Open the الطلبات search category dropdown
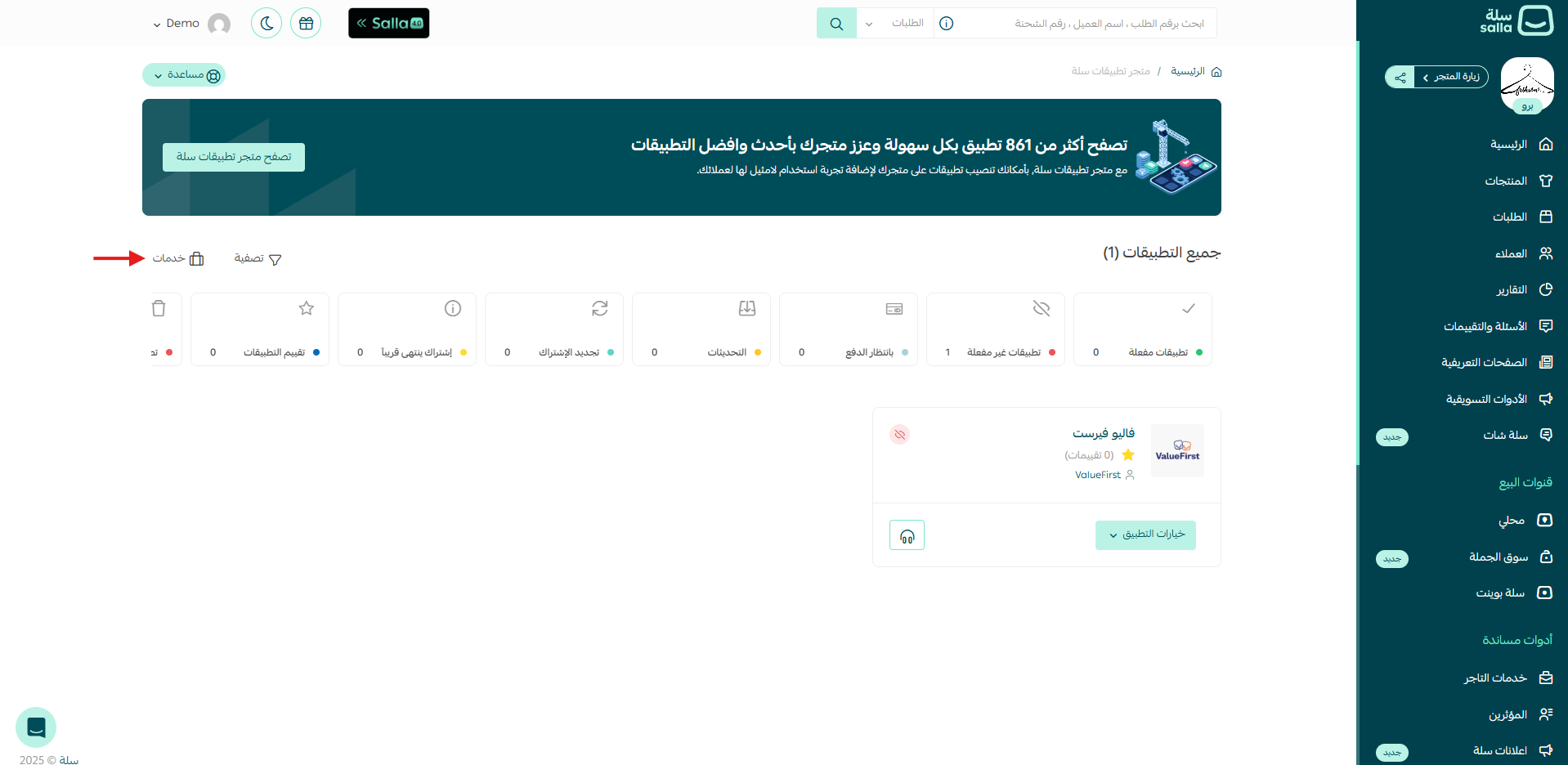1568x765 pixels. [895, 23]
